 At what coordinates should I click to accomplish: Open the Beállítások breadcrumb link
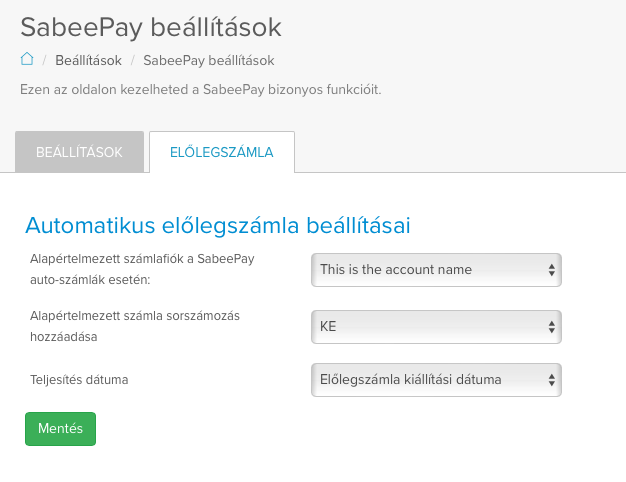88,60
